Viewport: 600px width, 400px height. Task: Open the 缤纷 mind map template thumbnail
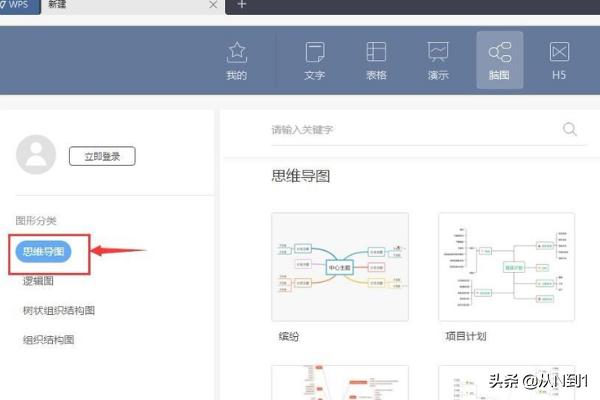coord(340,267)
